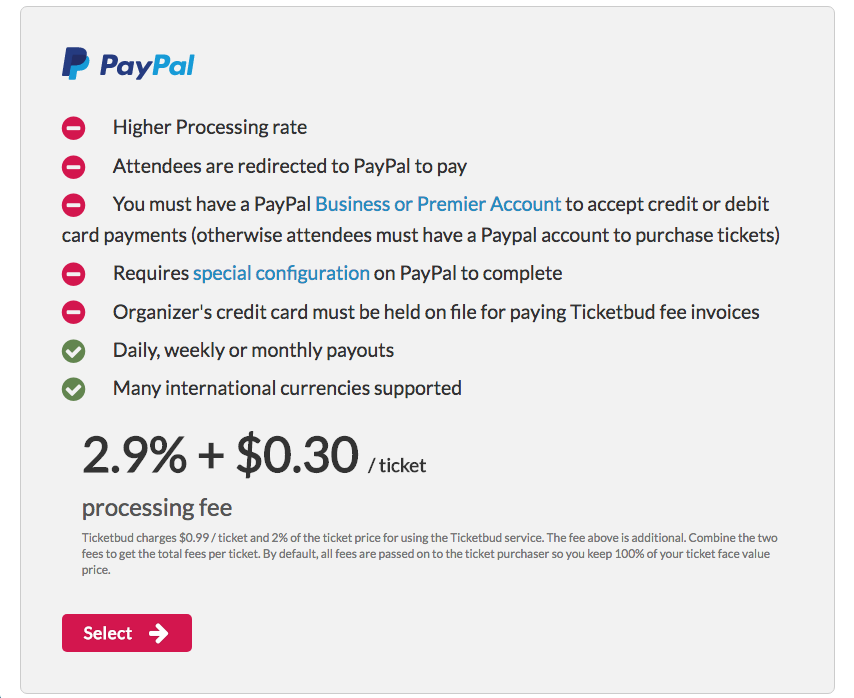Open the special configuration link
The width and height of the screenshot is (854, 698).
[281, 273]
